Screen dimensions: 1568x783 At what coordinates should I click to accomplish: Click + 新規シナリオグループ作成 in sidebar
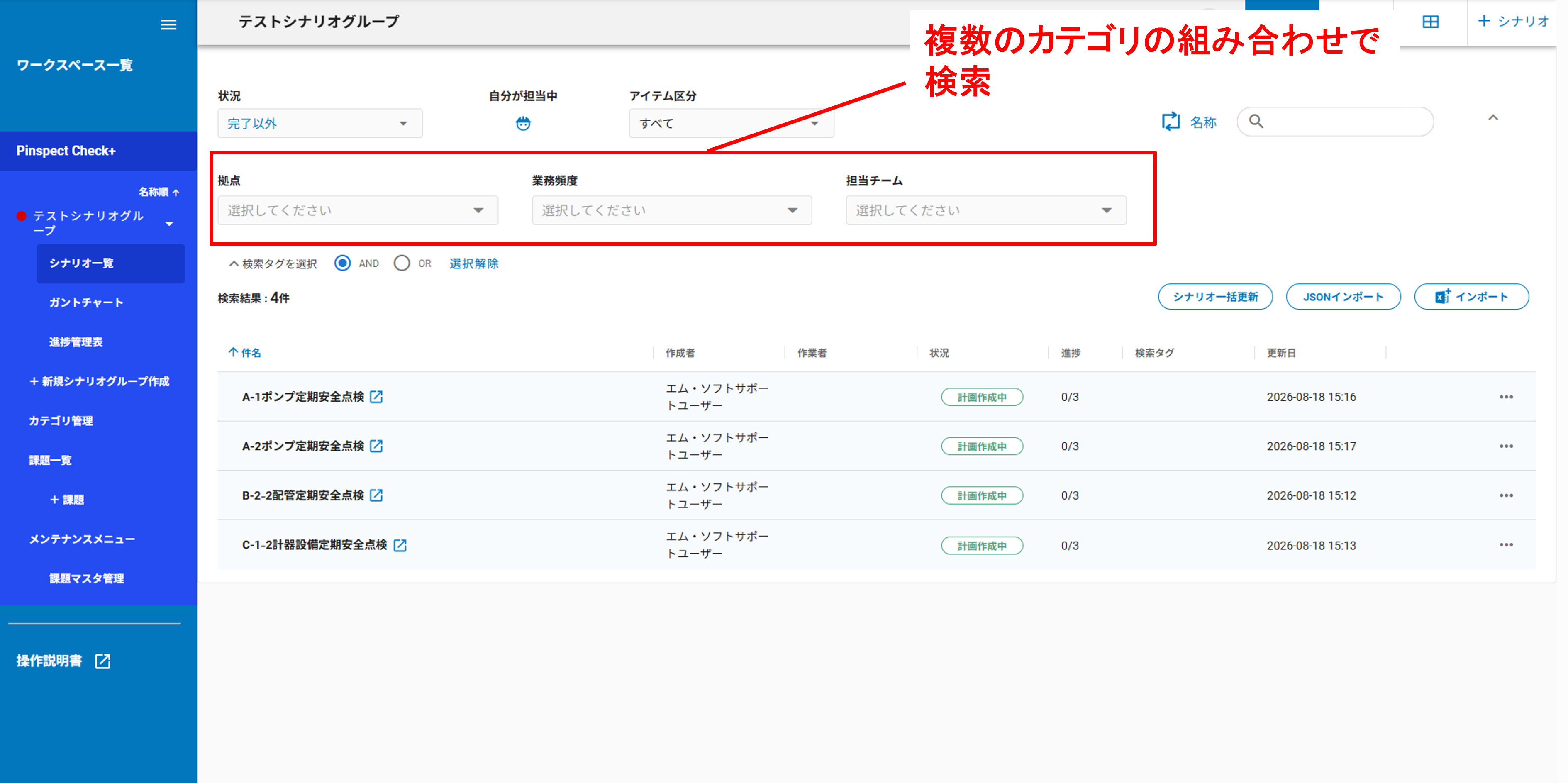(x=99, y=382)
